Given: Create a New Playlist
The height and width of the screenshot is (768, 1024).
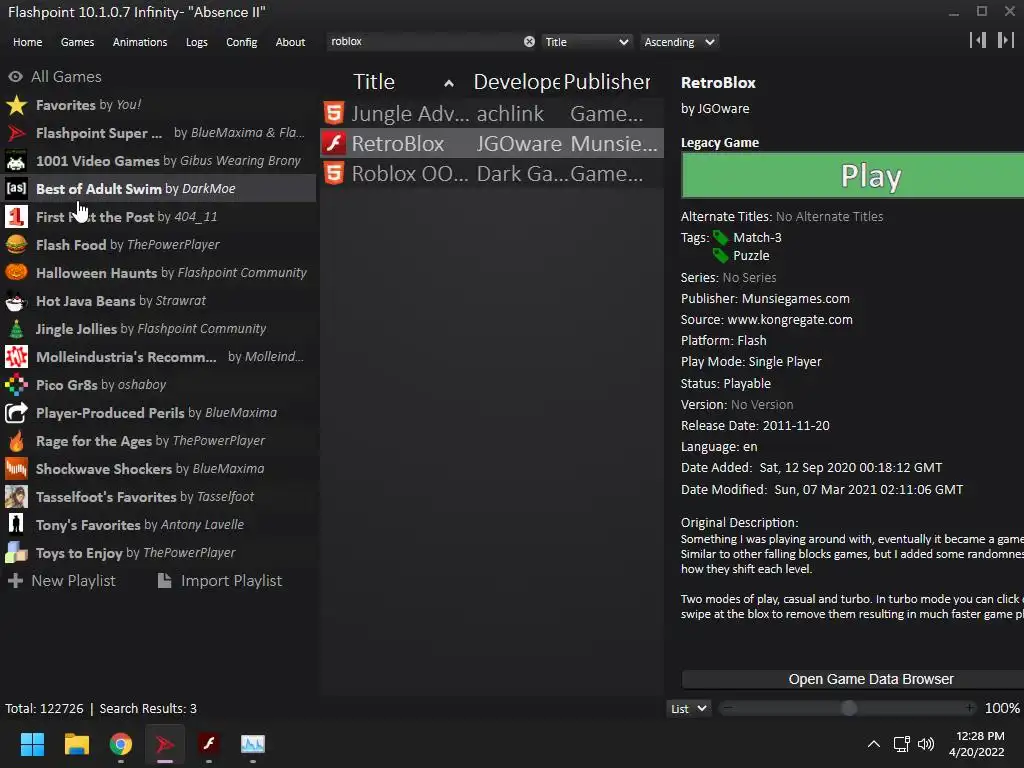Looking at the screenshot, I should click(x=61, y=581).
